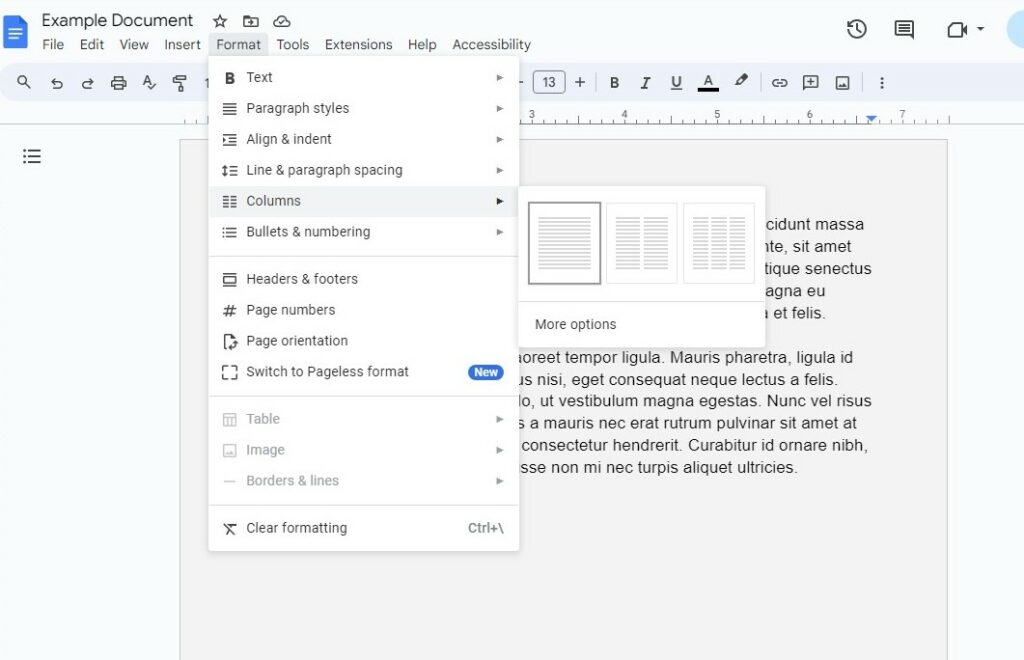
Task: Open the Insert menu
Action: [x=182, y=44]
